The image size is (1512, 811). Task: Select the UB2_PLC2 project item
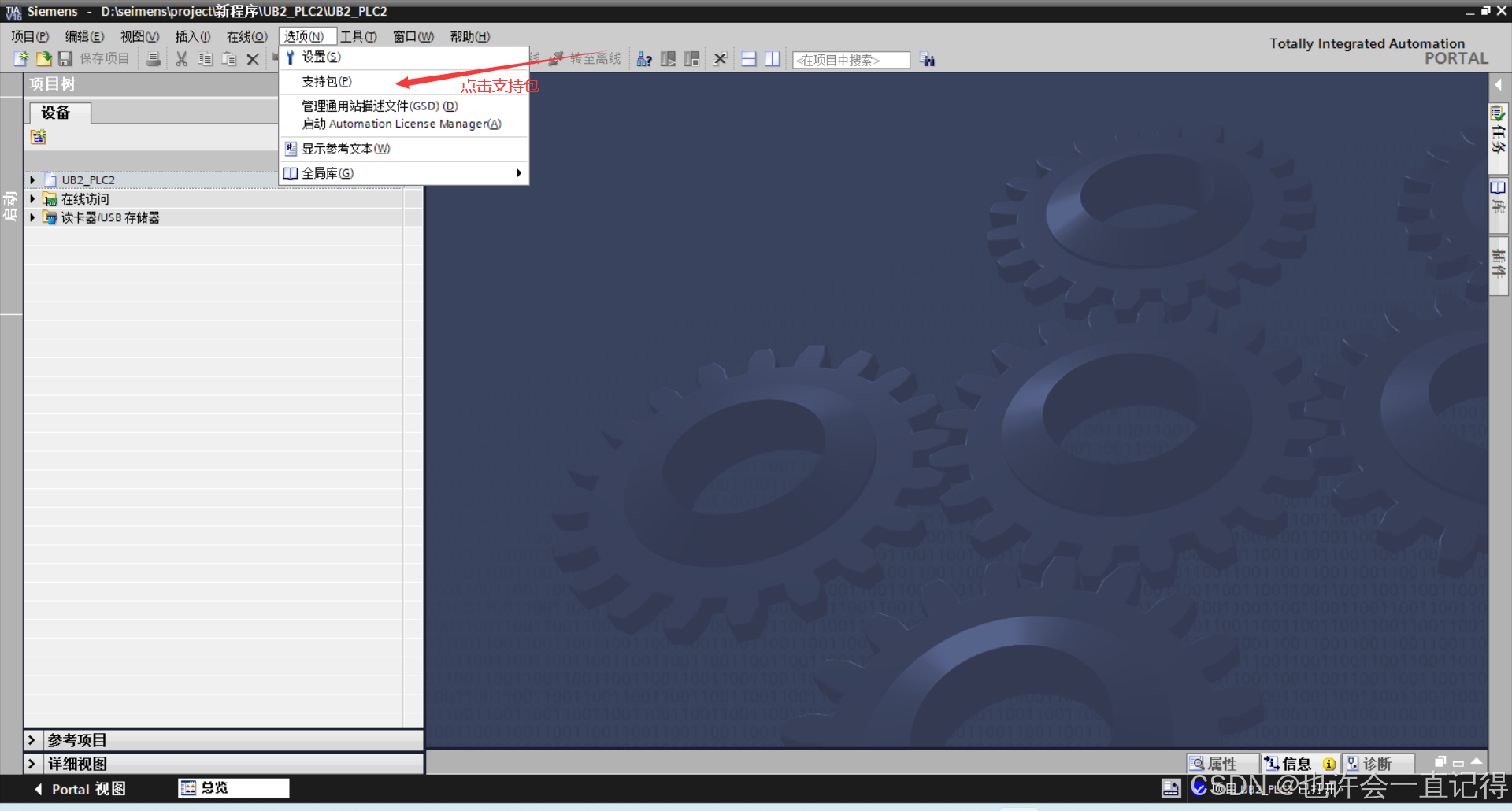88,180
